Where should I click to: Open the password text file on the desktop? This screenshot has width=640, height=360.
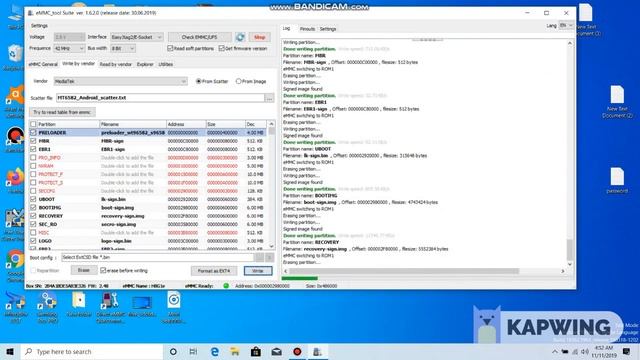(x=617, y=180)
